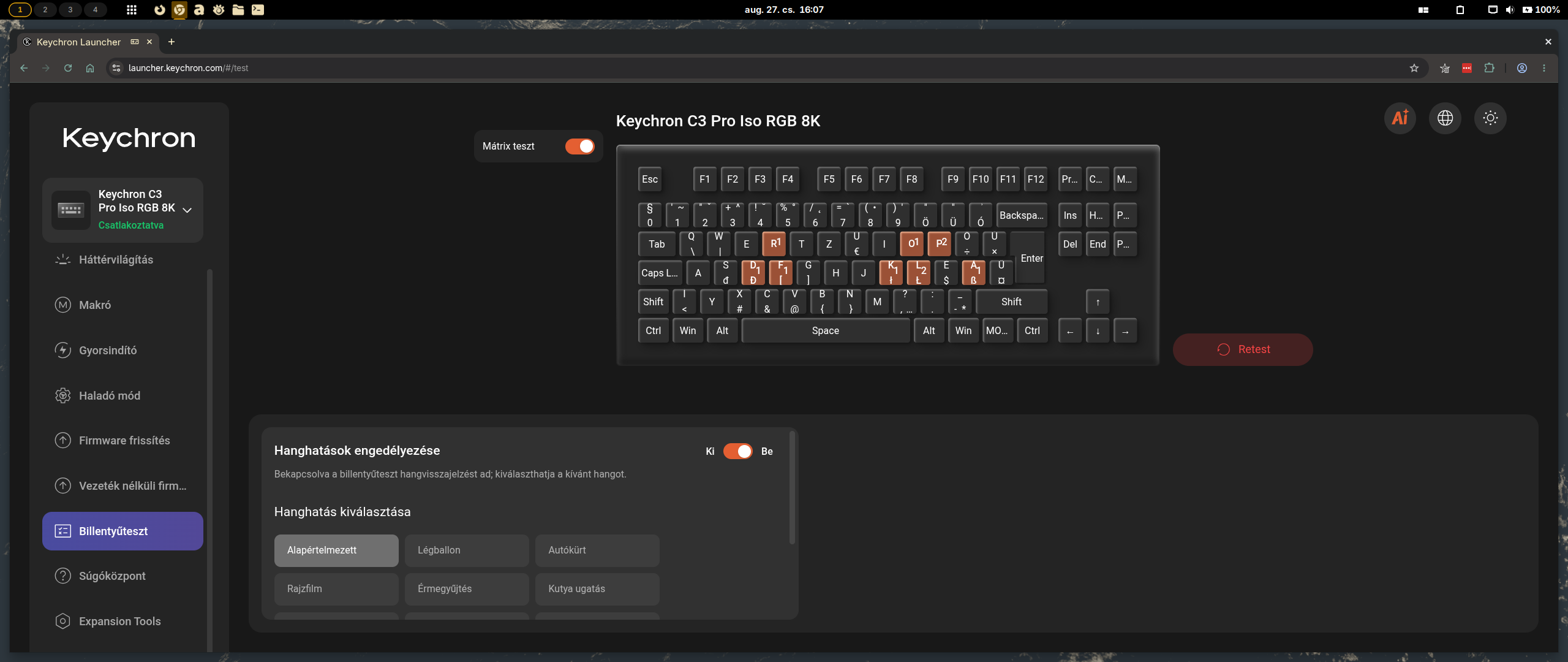
Task: Click the Keychron logo in sidebar
Action: tap(129, 139)
